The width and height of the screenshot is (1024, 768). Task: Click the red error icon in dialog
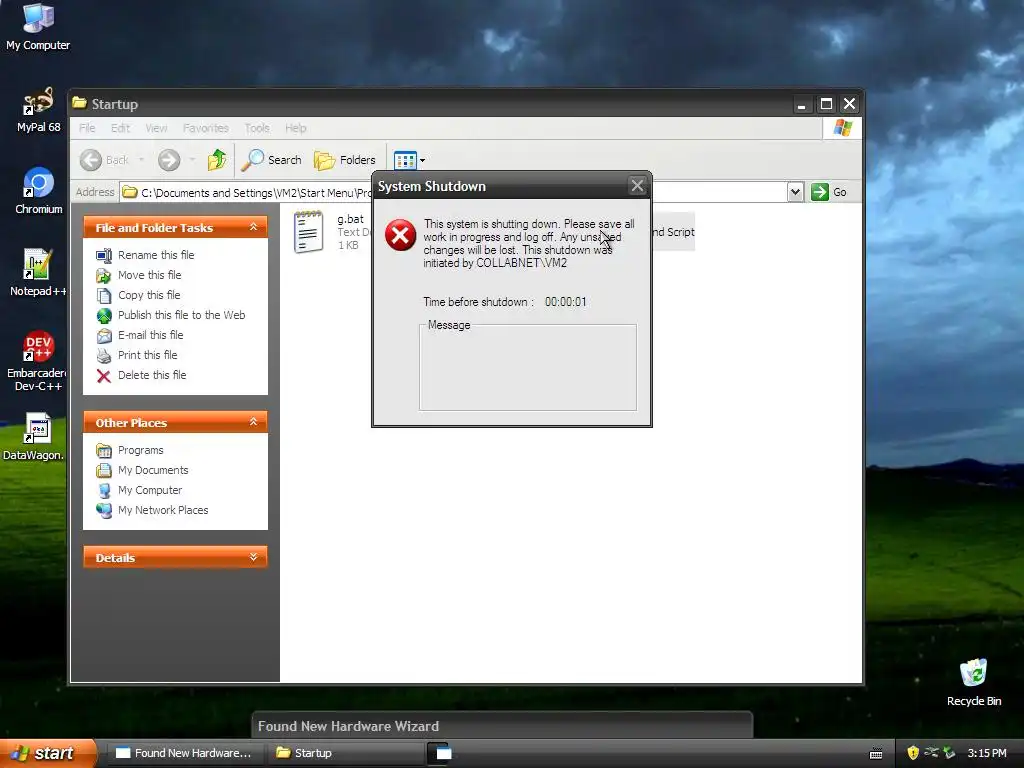(400, 235)
